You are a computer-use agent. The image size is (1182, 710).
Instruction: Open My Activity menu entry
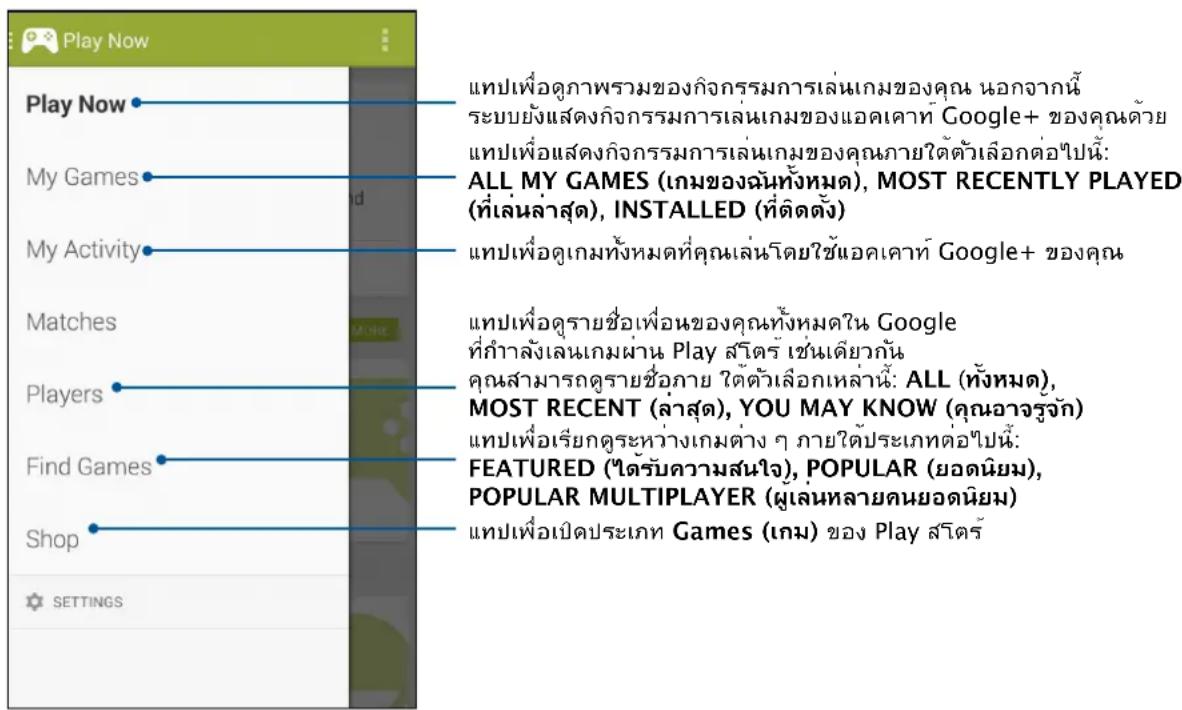click(x=84, y=249)
